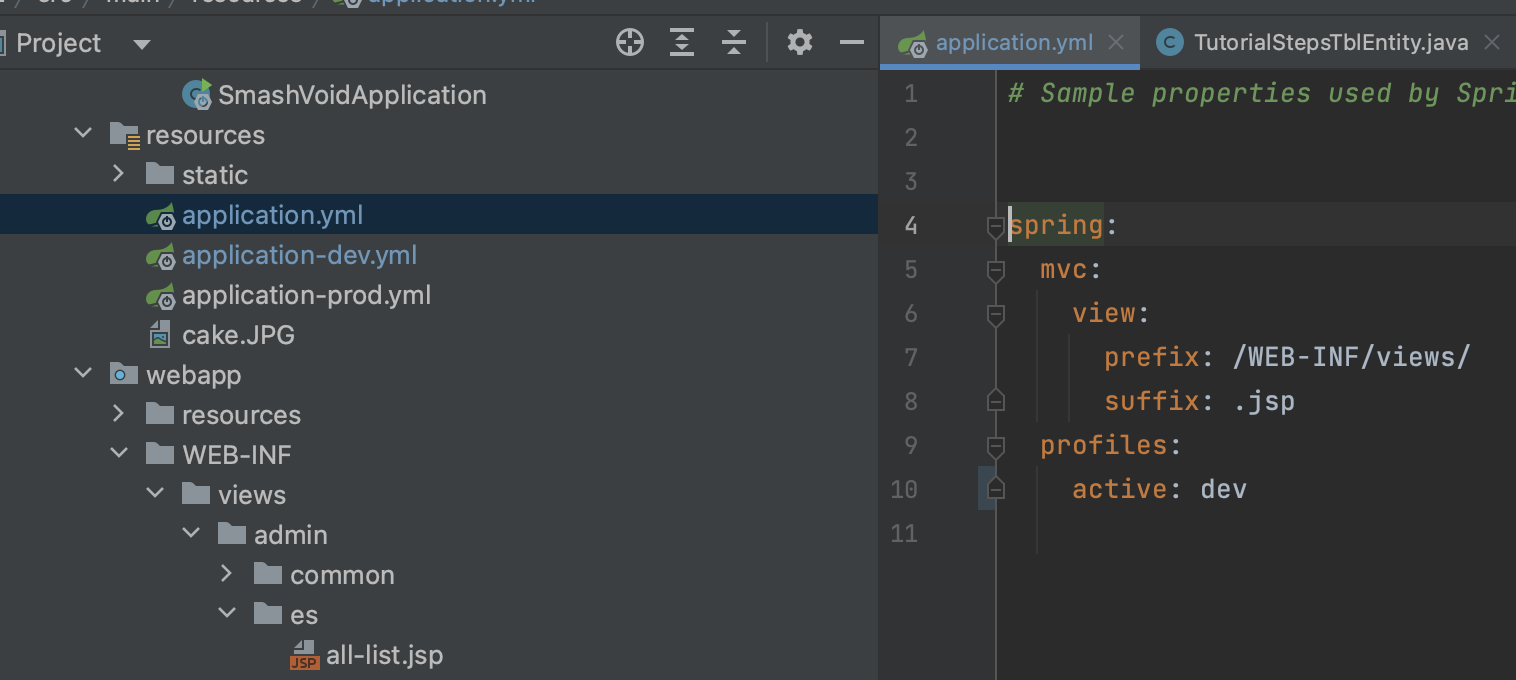1516x680 pixels.
Task: Hide the Project tool window
Action: coord(851,43)
